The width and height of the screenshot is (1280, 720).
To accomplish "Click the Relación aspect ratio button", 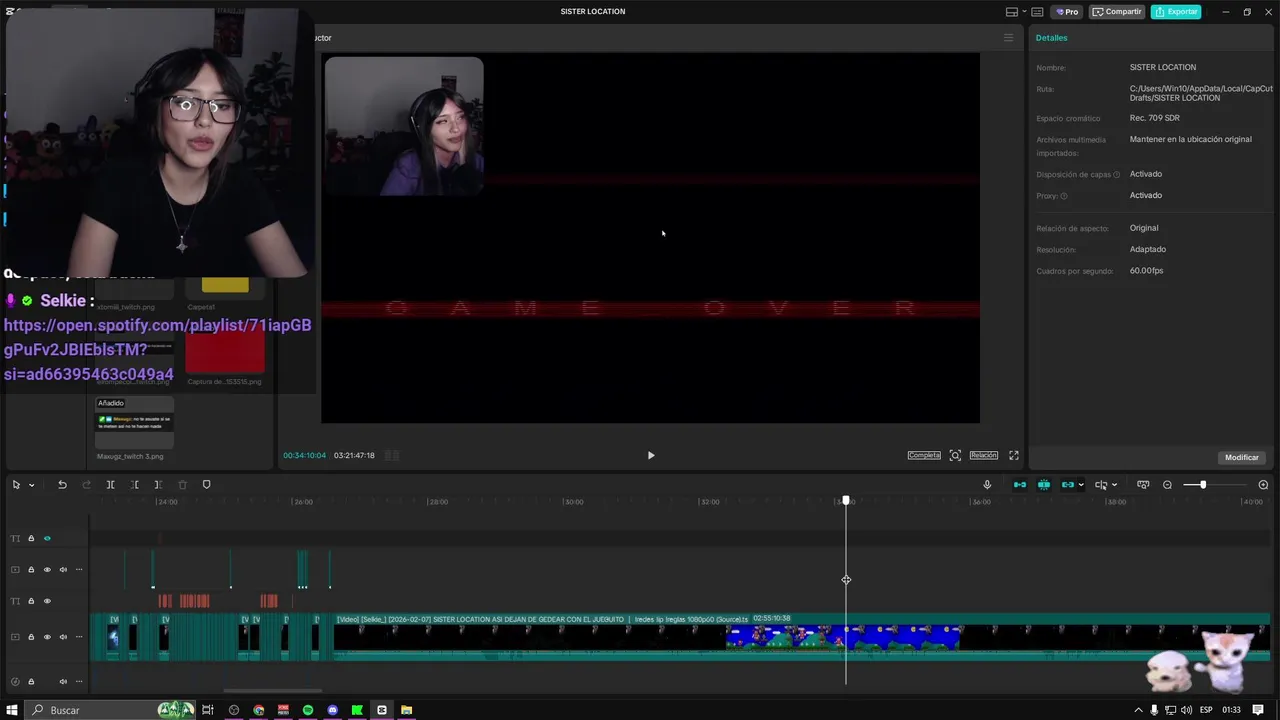I will pyautogui.click(x=984, y=455).
